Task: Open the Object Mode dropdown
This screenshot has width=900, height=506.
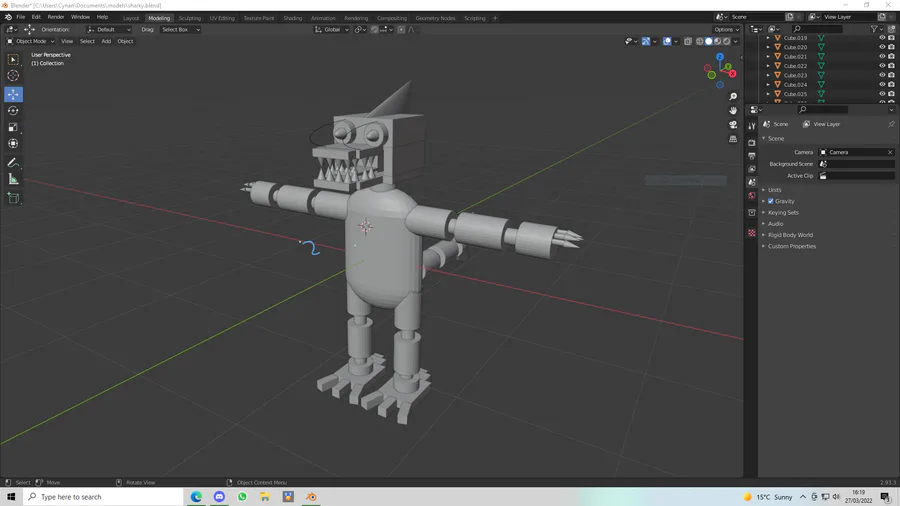Action: point(30,41)
